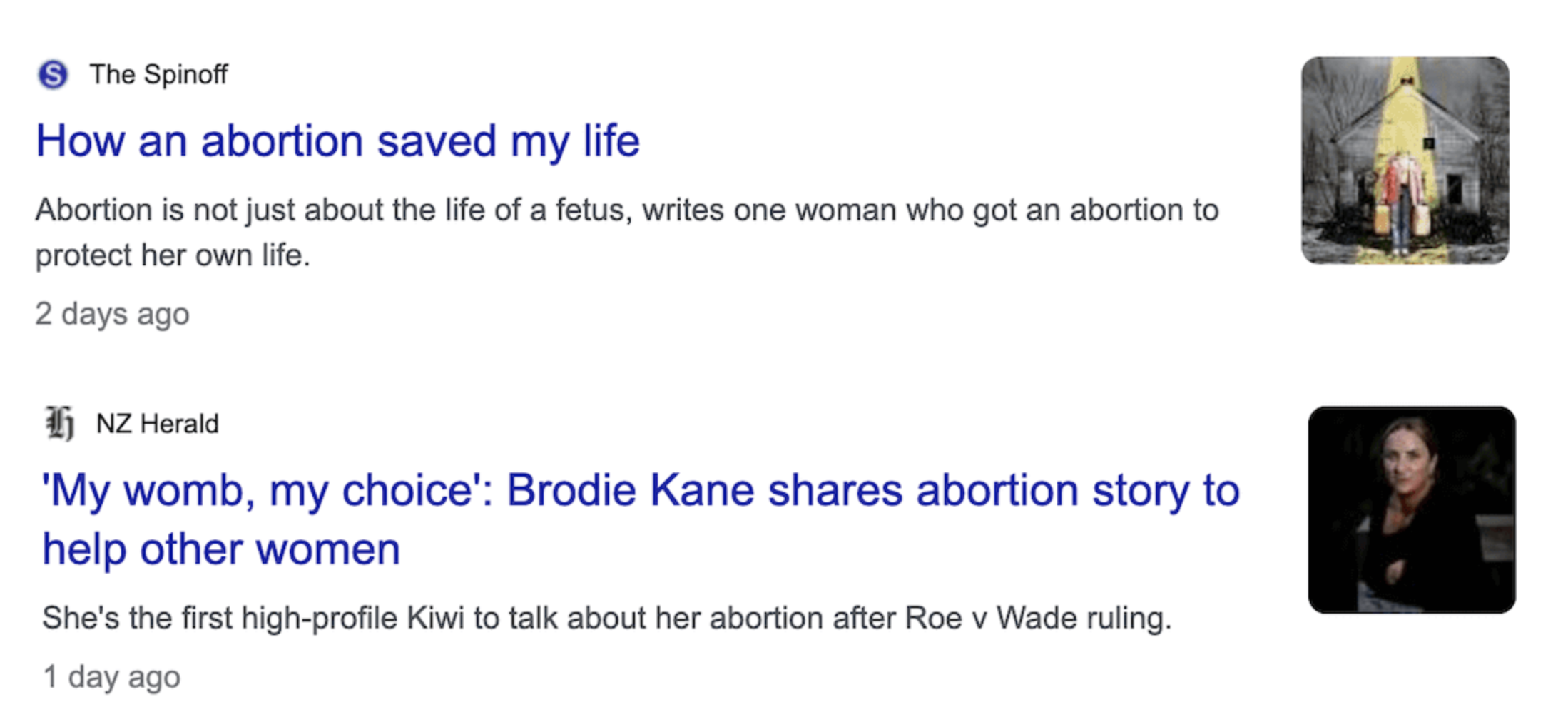This screenshot has height=722, width=1568.
Task: Click the snippet starting 'She's the first high-profile'
Action: click(606, 618)
